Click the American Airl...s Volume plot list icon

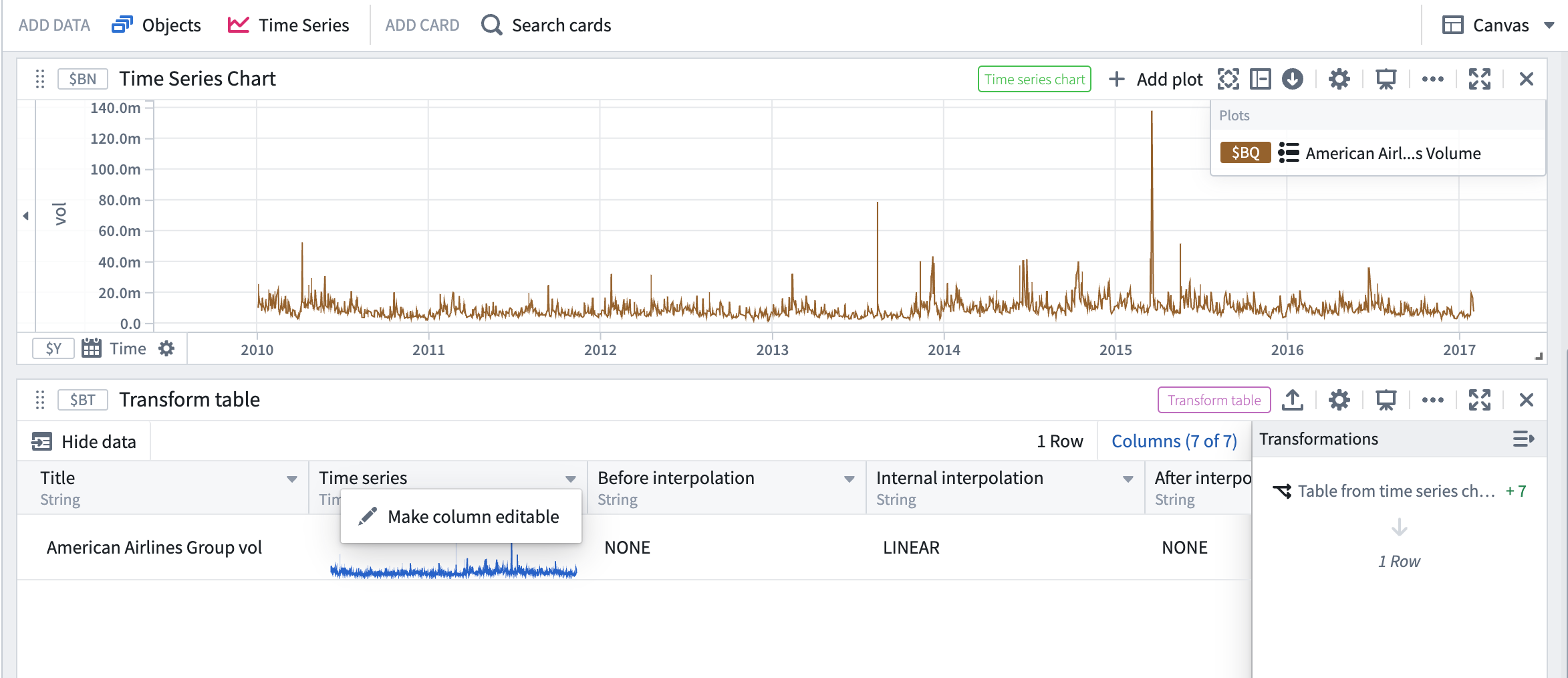[x=1289, y=153]
